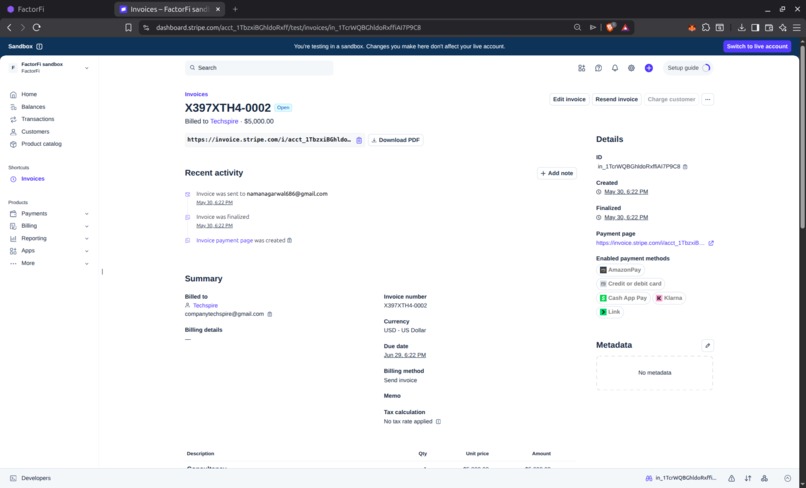Open a new browser tab
806x488 pixels.
(x=235, y=9)
